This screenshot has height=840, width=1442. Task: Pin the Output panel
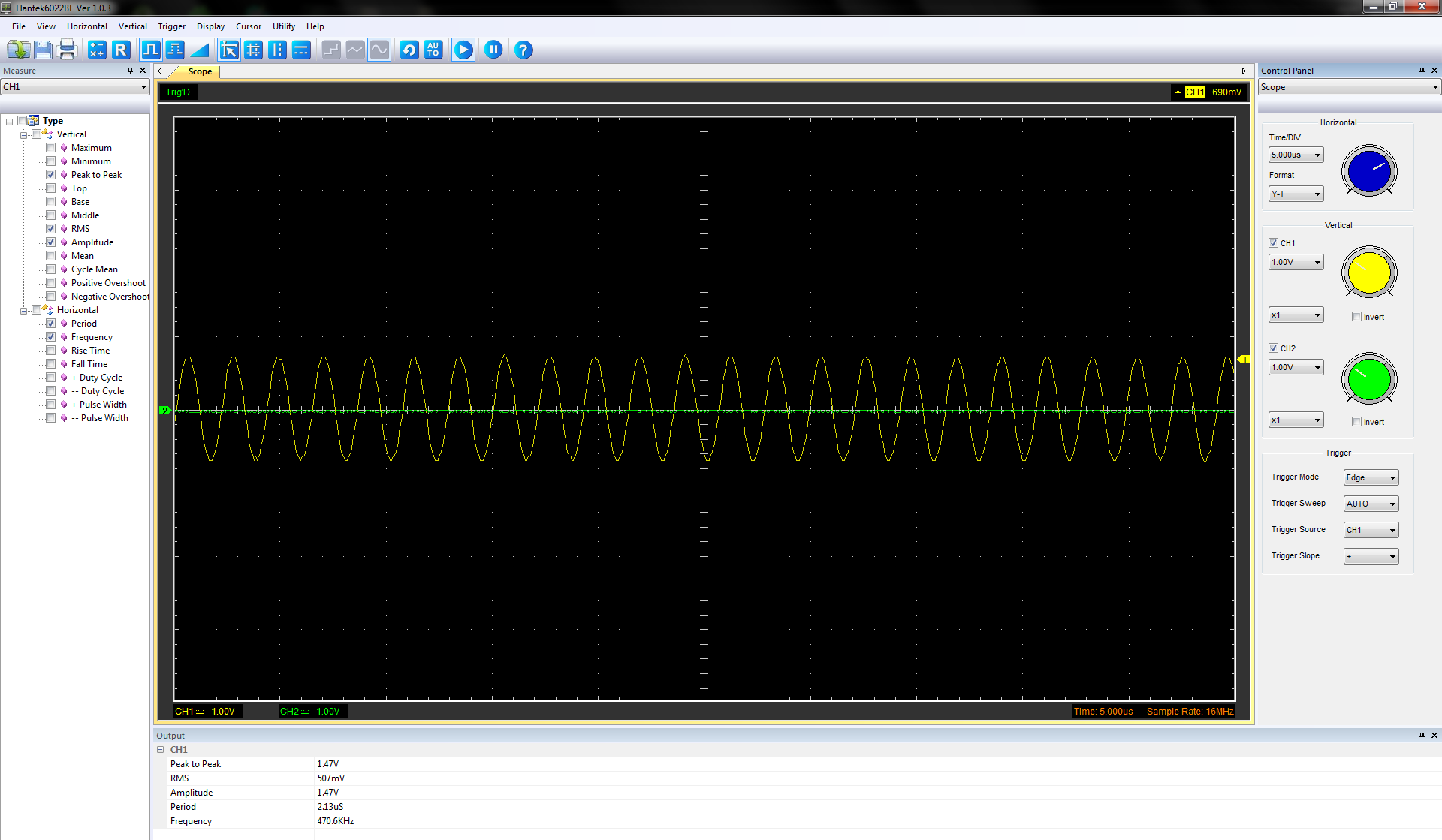[x=1422, y=736]
